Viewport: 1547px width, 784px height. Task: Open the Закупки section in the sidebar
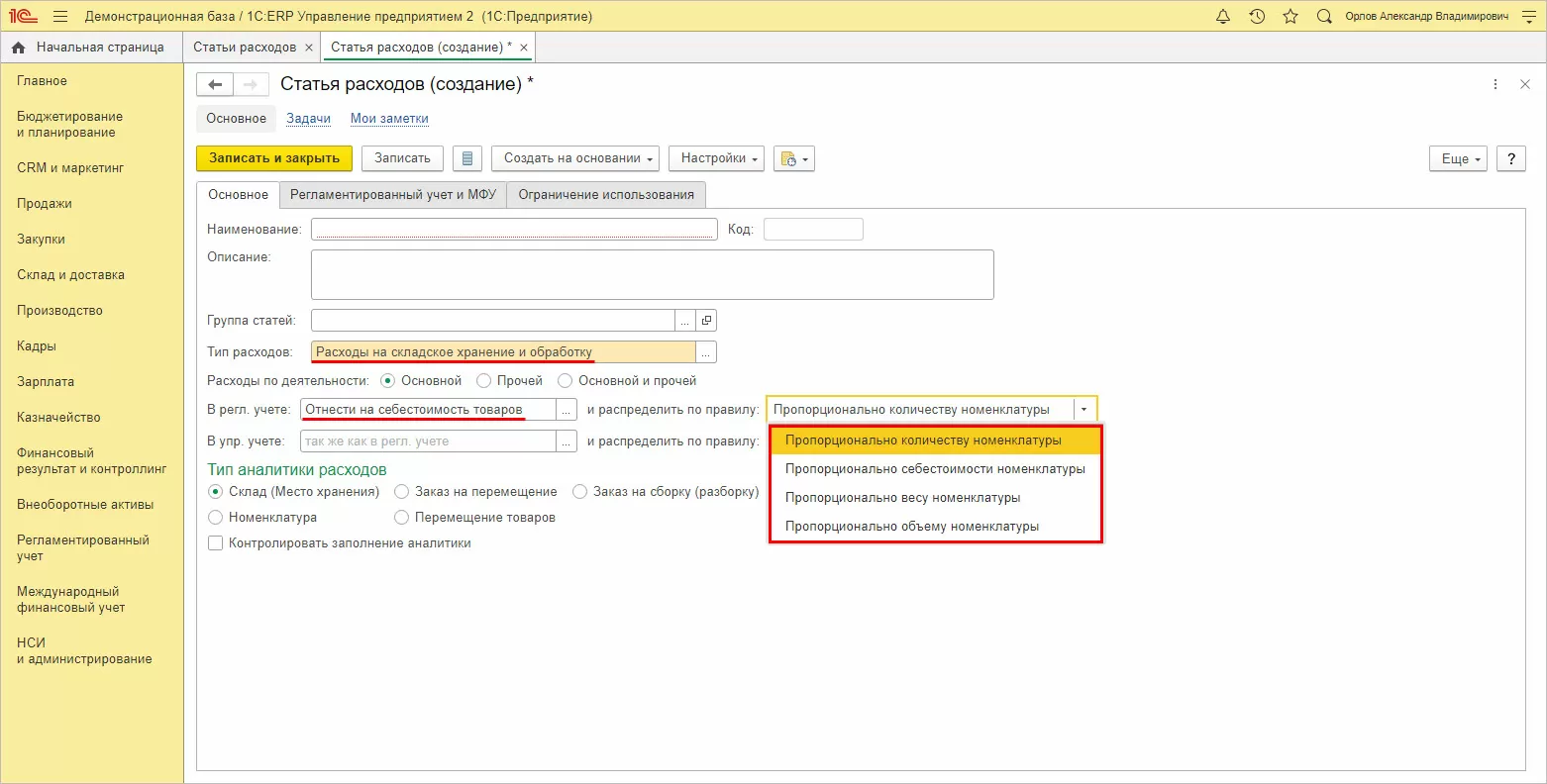(x=41, y=240)
